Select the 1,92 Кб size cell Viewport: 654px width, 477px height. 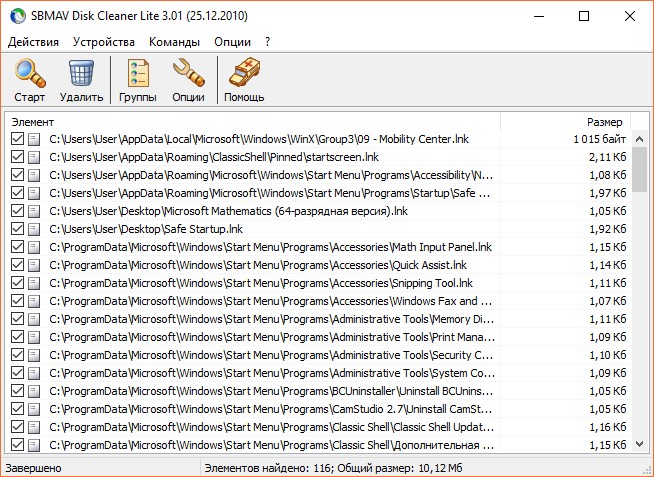tap(608, 229)
